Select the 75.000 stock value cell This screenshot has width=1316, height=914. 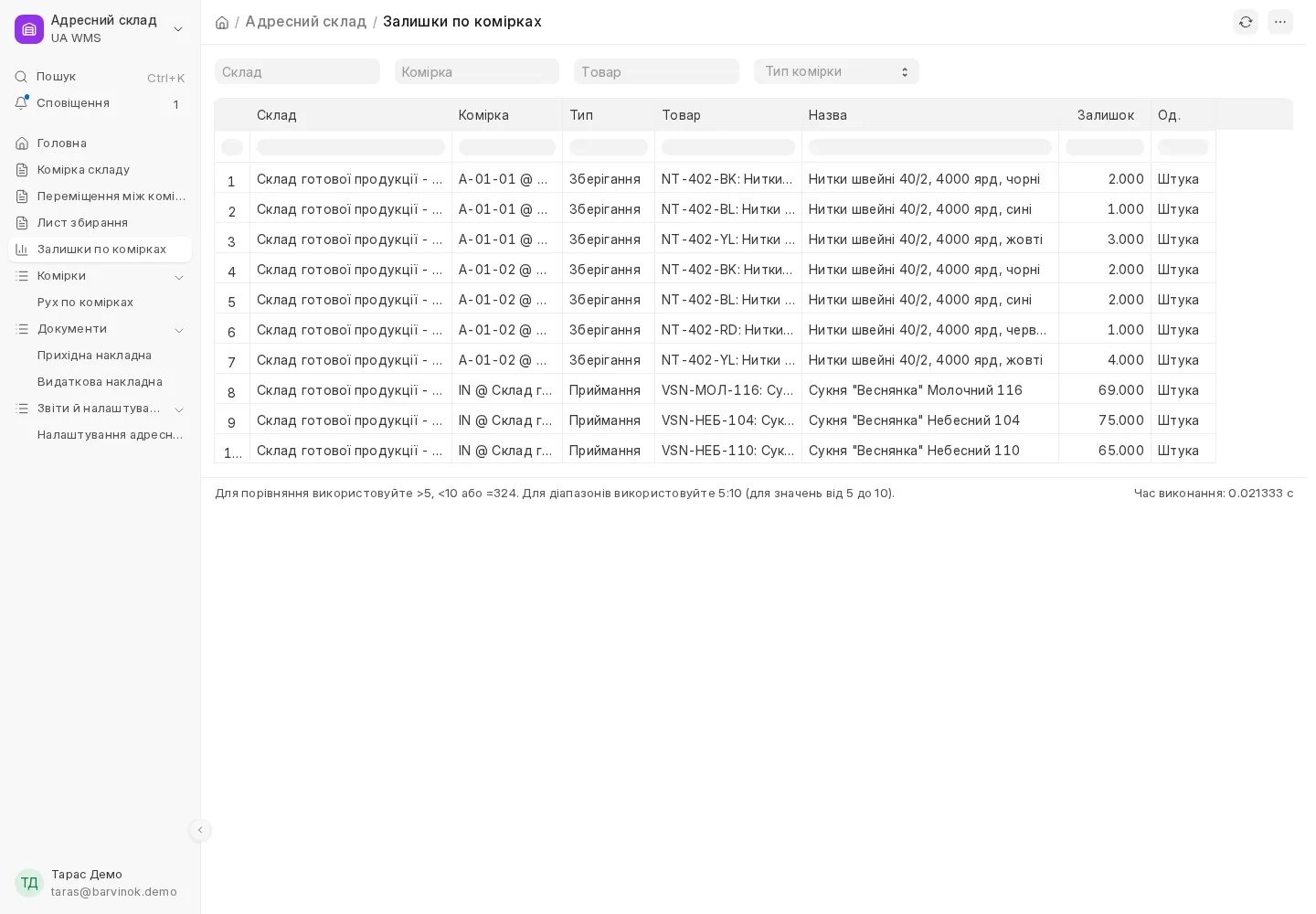coord(1104,420)
